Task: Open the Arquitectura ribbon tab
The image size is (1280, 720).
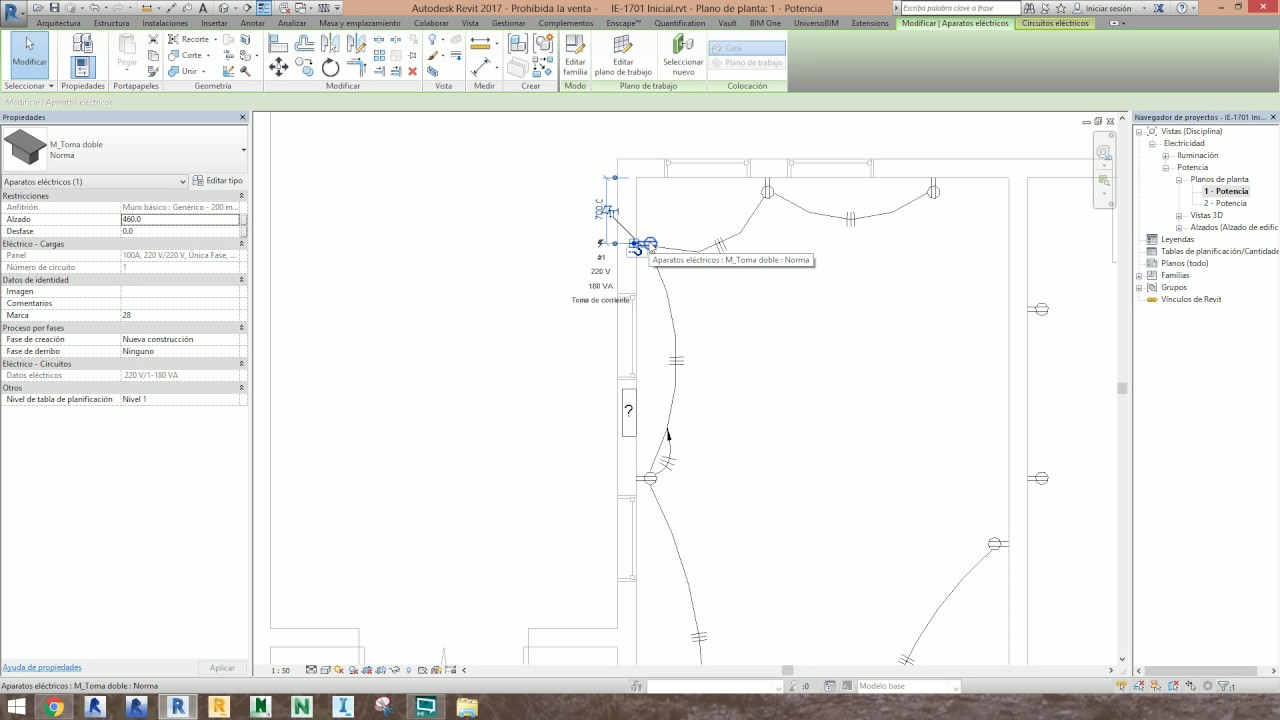Action: point(58,23)
